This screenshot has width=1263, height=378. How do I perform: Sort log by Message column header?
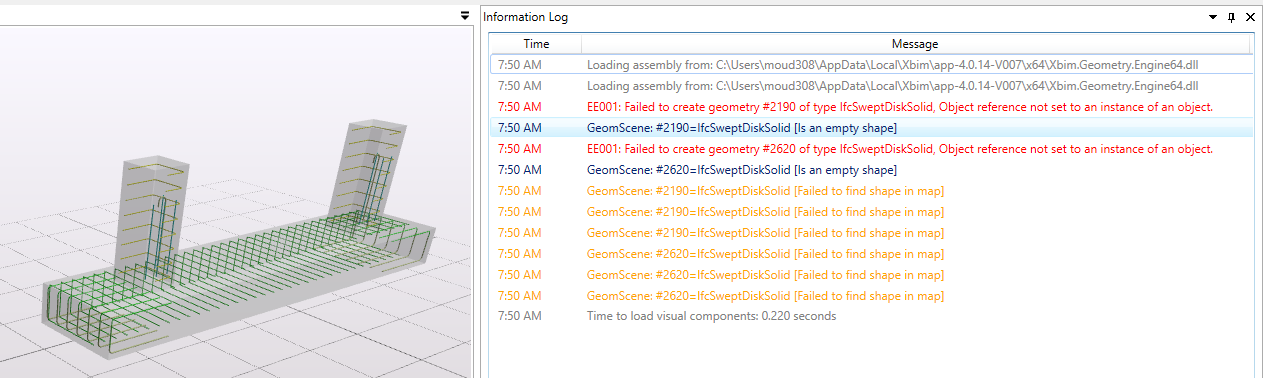tap(915, 44)
